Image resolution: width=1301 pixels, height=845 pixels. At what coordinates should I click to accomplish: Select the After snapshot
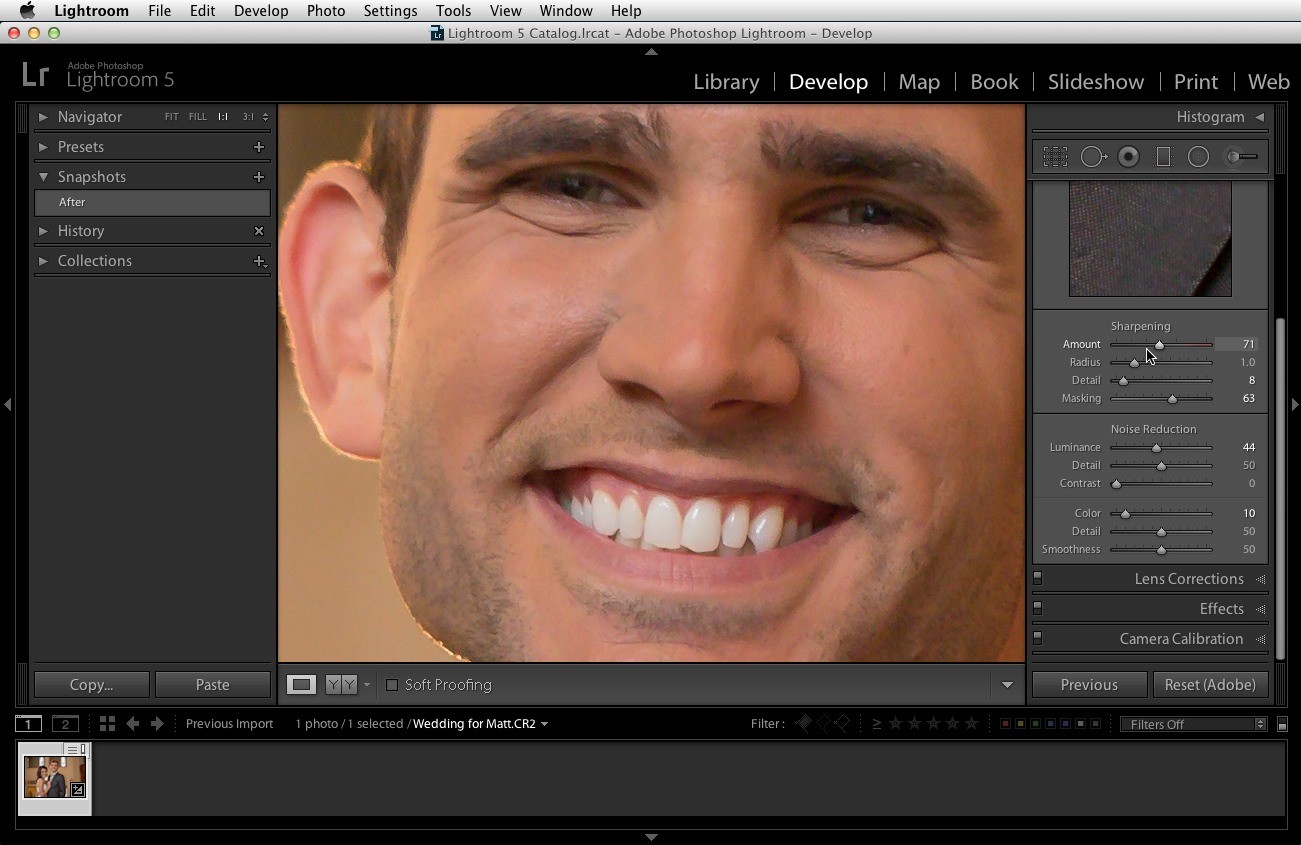(x=152, y=202)
